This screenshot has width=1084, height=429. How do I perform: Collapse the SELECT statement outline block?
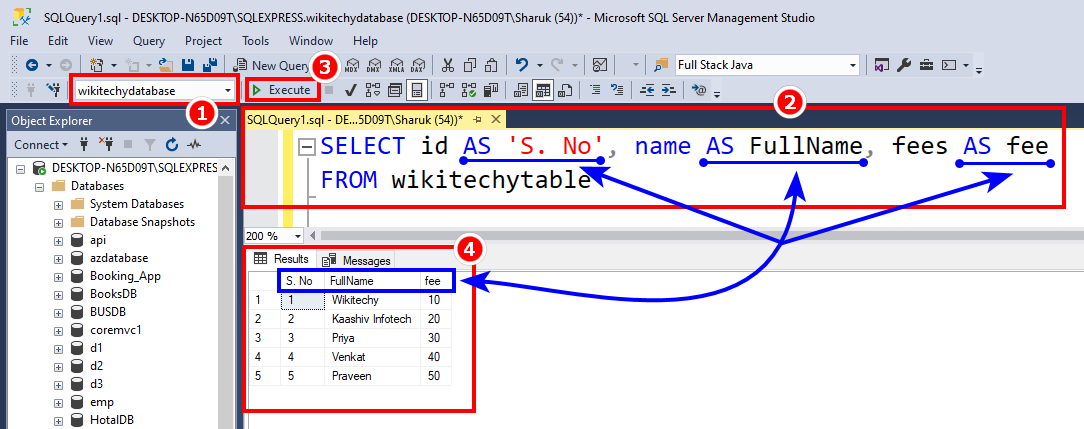307,147
